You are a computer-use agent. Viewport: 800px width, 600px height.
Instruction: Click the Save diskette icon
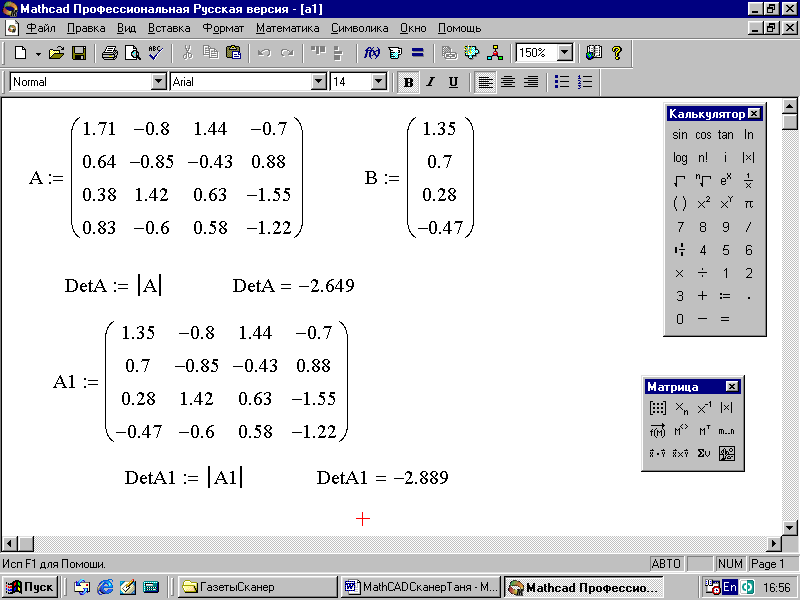point(79,53)
